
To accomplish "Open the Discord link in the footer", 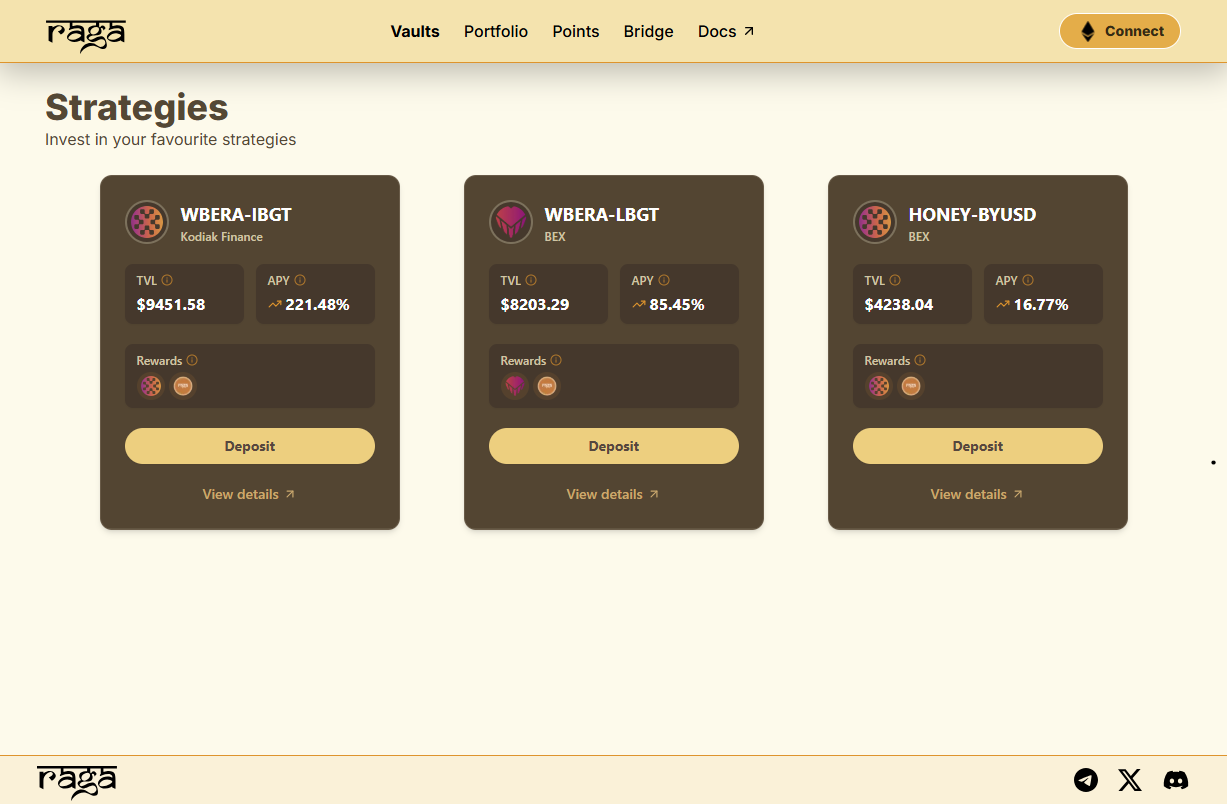I will pos(1176,780).
